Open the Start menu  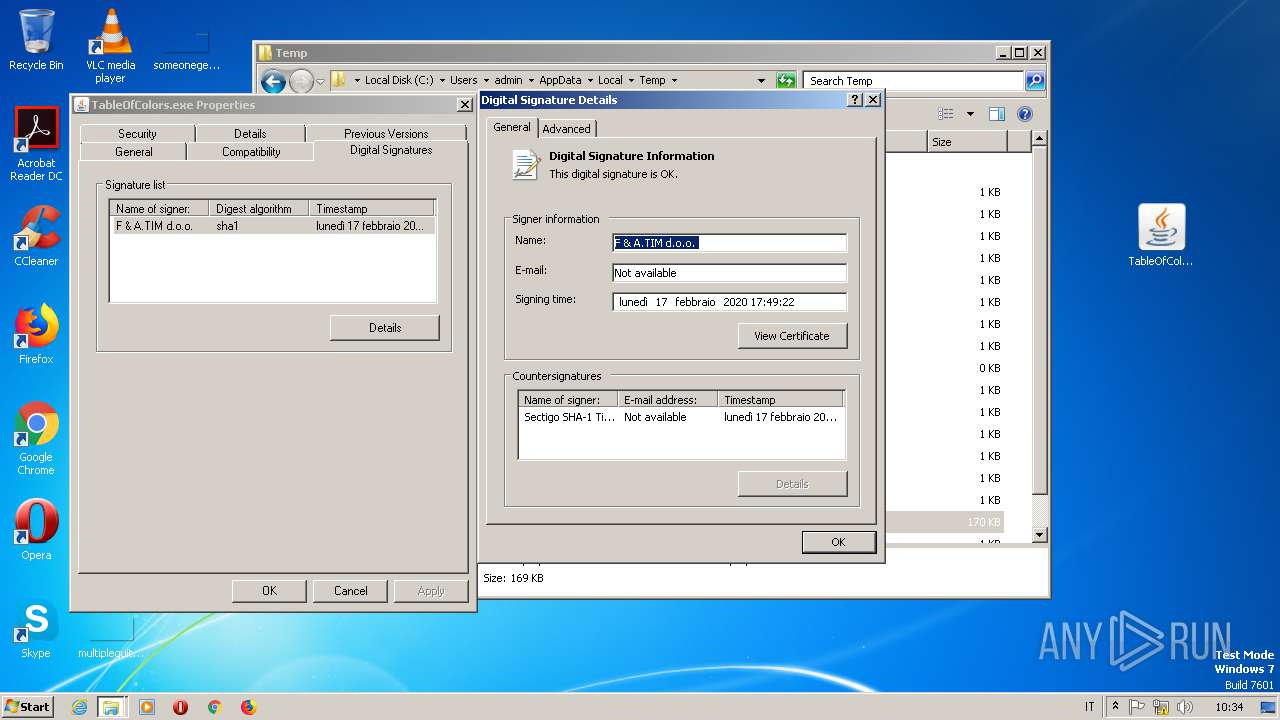pos(27,707)
